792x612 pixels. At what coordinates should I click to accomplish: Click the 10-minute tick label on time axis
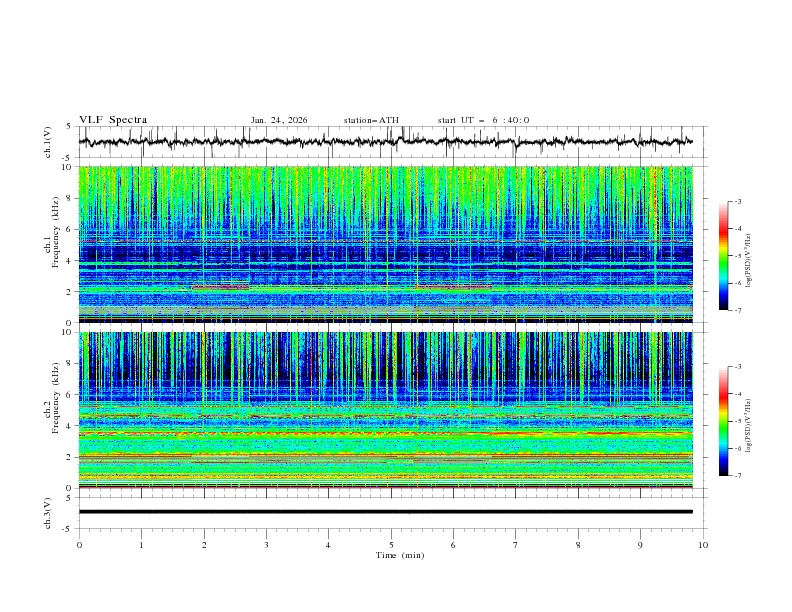[703, 545]
